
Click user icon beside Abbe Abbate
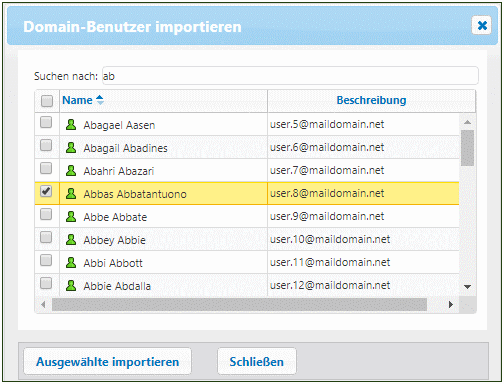[71, 216]
